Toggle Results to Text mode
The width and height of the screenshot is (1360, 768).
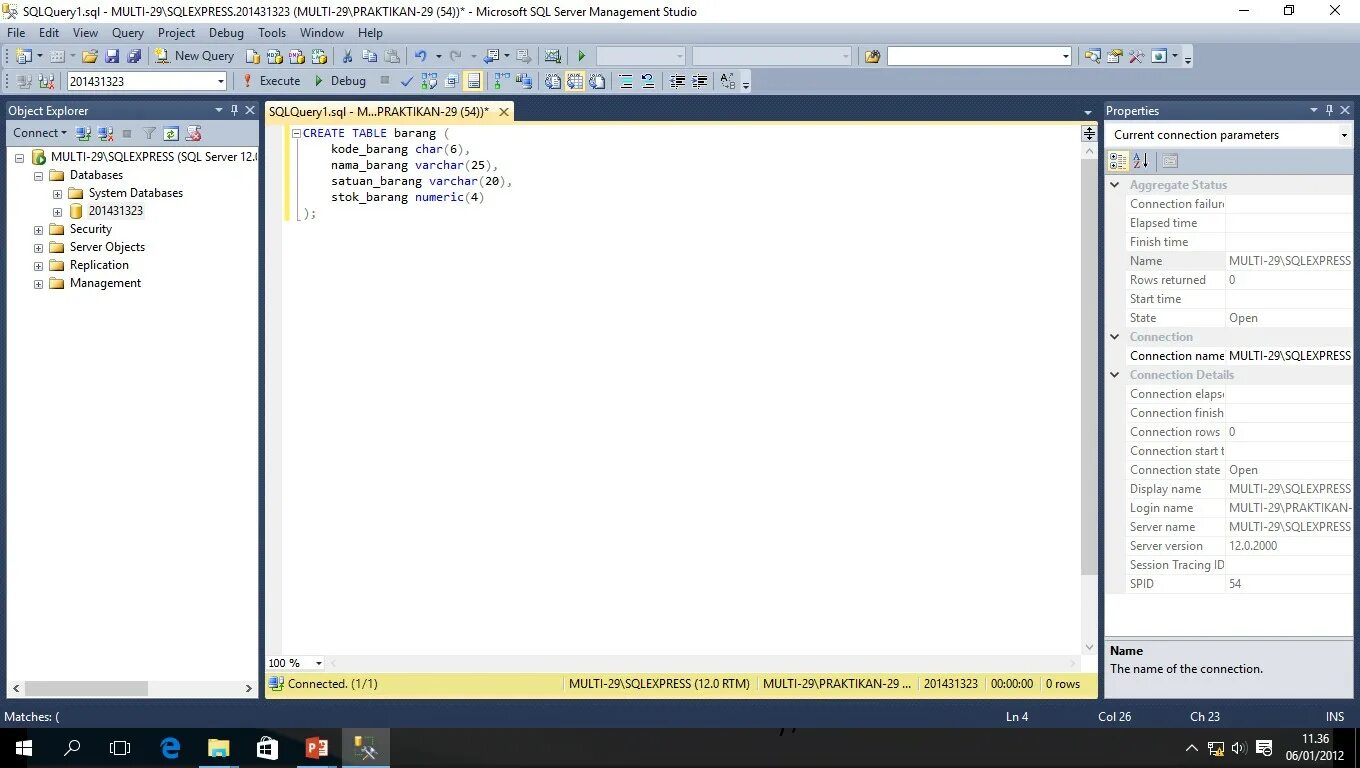pyautogui.click(x=552, y=81)
